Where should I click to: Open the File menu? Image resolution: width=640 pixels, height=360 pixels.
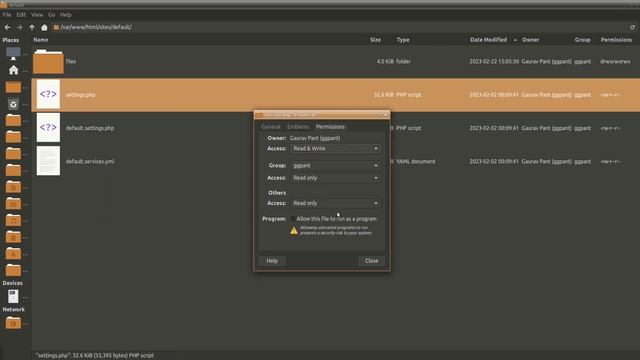[x=7, y=15]
